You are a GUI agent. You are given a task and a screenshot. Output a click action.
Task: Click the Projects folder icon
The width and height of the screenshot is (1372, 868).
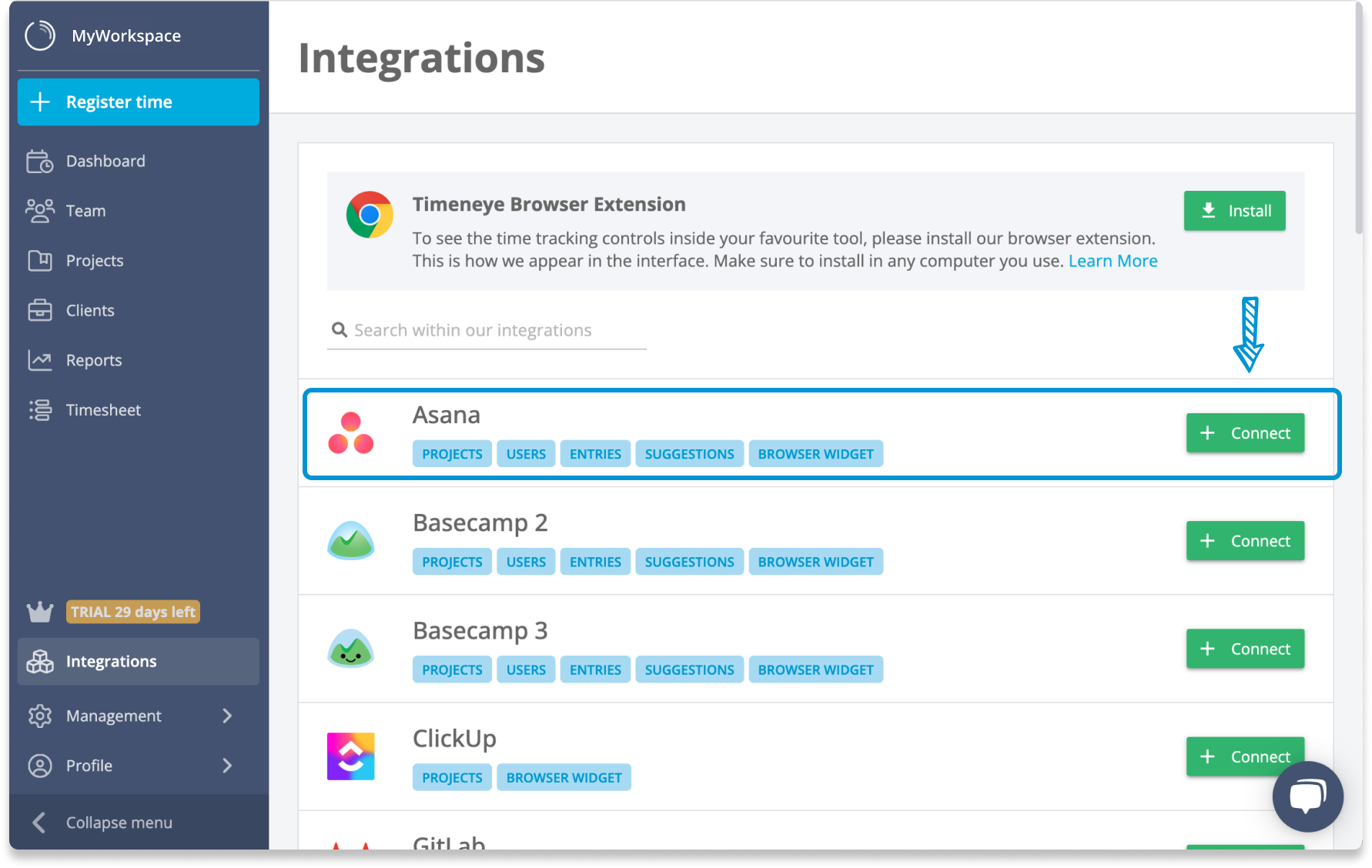tap(40, 261)
